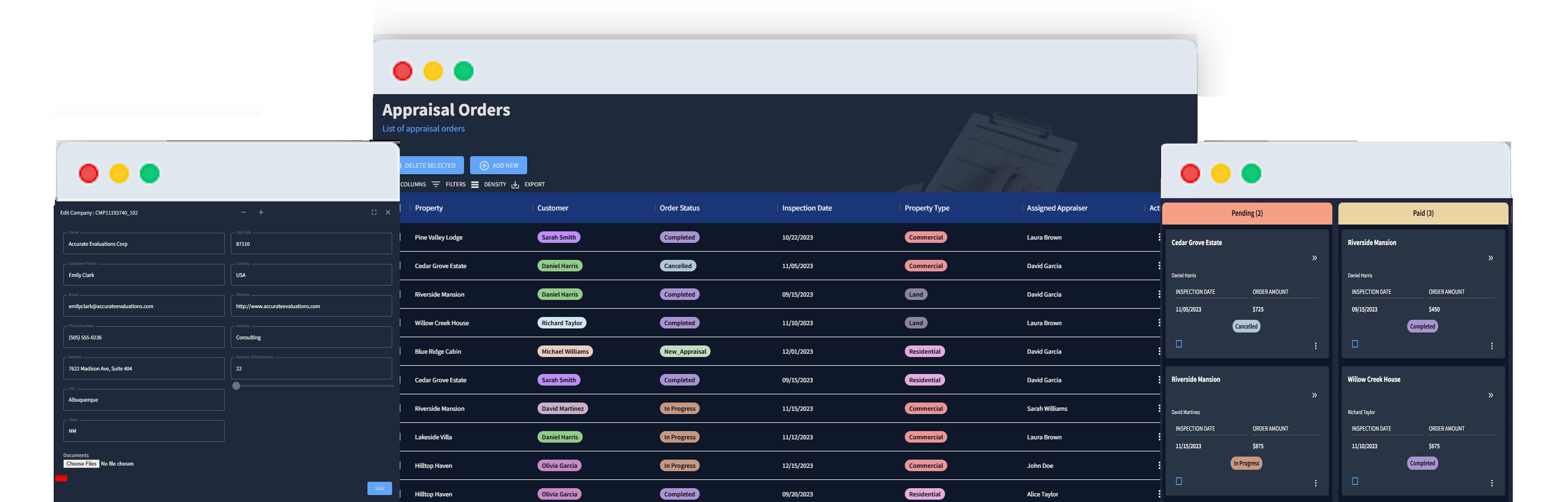Screen dimensions: 1568x502
Task: Change row spacing via the DENSITY icon
Action: 475,184
